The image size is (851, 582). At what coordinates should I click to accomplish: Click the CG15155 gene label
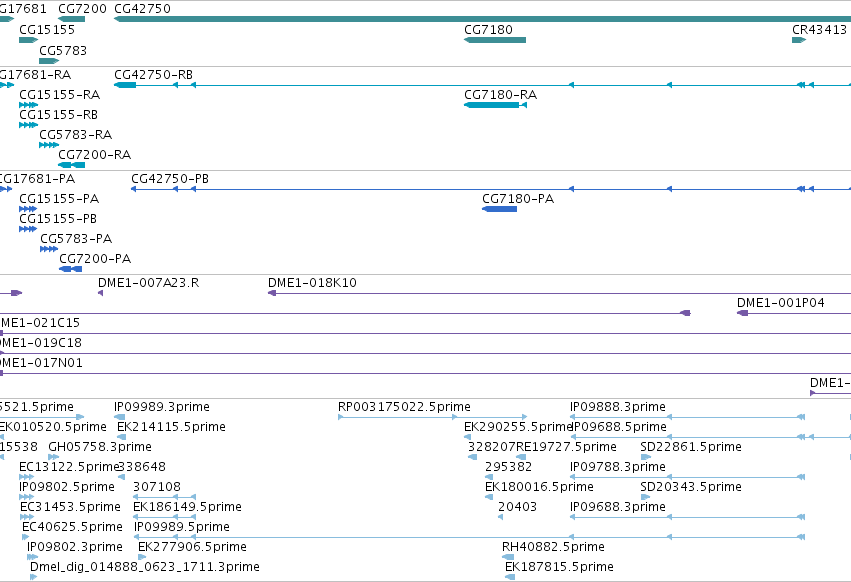point(47,30)
